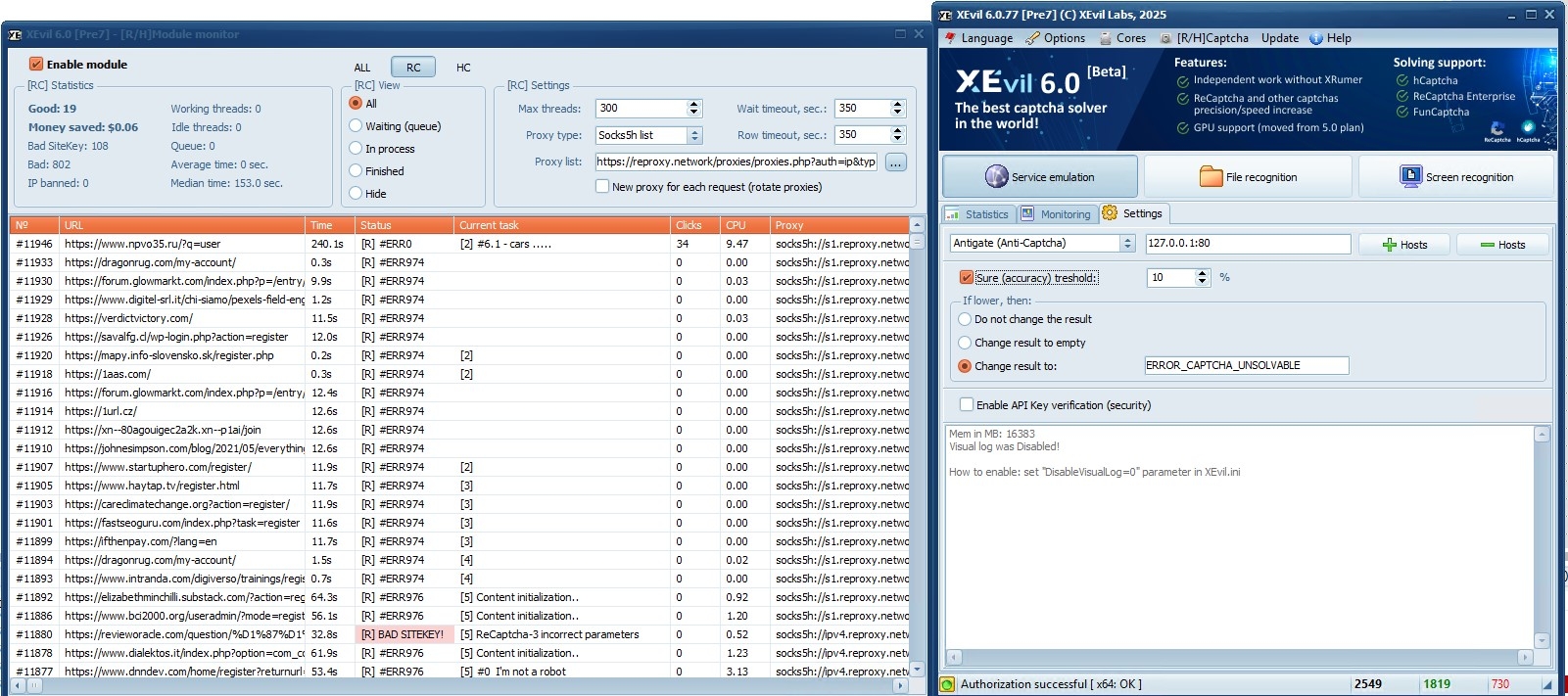The width and height of the screenshot is (1568, 696).
Task: Click the proxy list browse button
Action: [895, 162]
